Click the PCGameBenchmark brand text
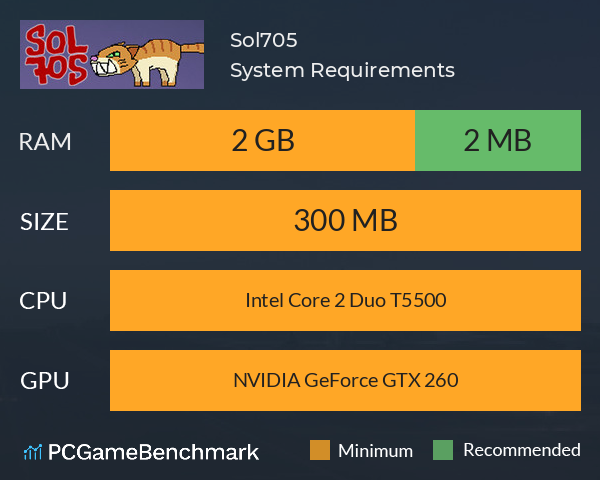Image resolution: width=600 pixels, height=480 pixels. (x=153, y=452)
